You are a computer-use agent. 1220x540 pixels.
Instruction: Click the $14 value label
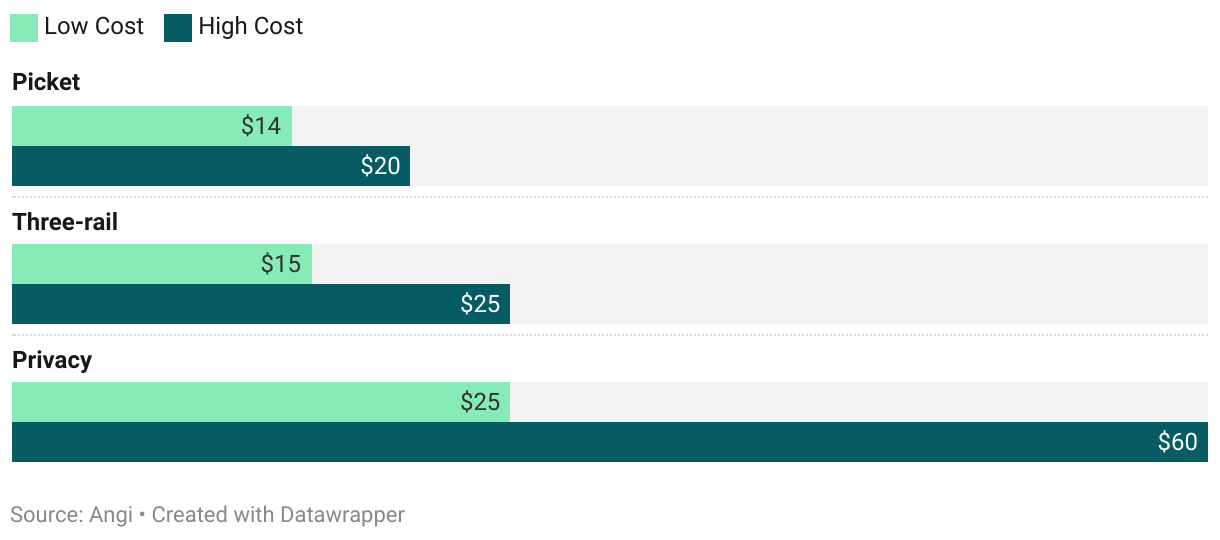(261, 126)
